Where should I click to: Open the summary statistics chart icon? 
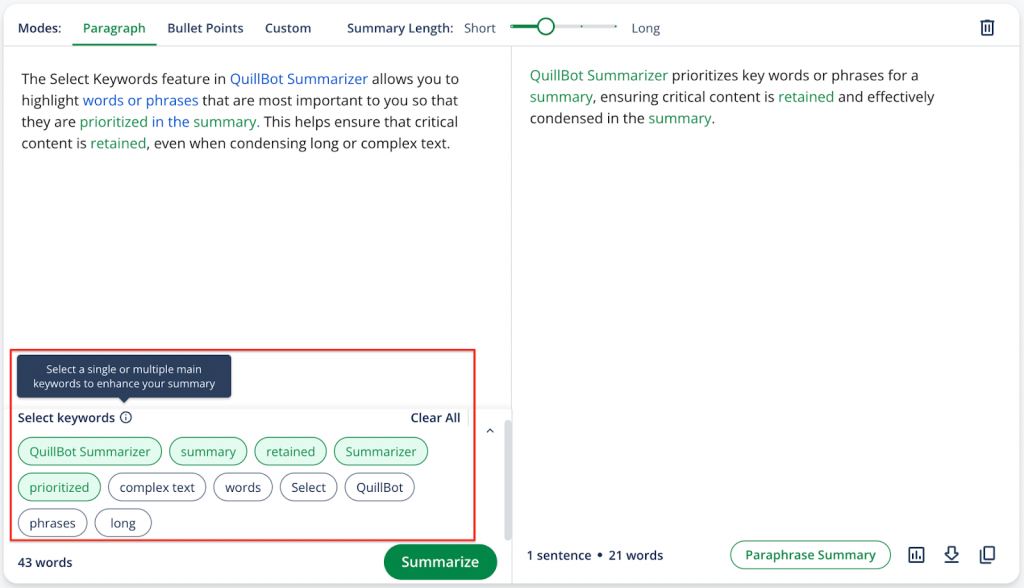coord(916,555)
